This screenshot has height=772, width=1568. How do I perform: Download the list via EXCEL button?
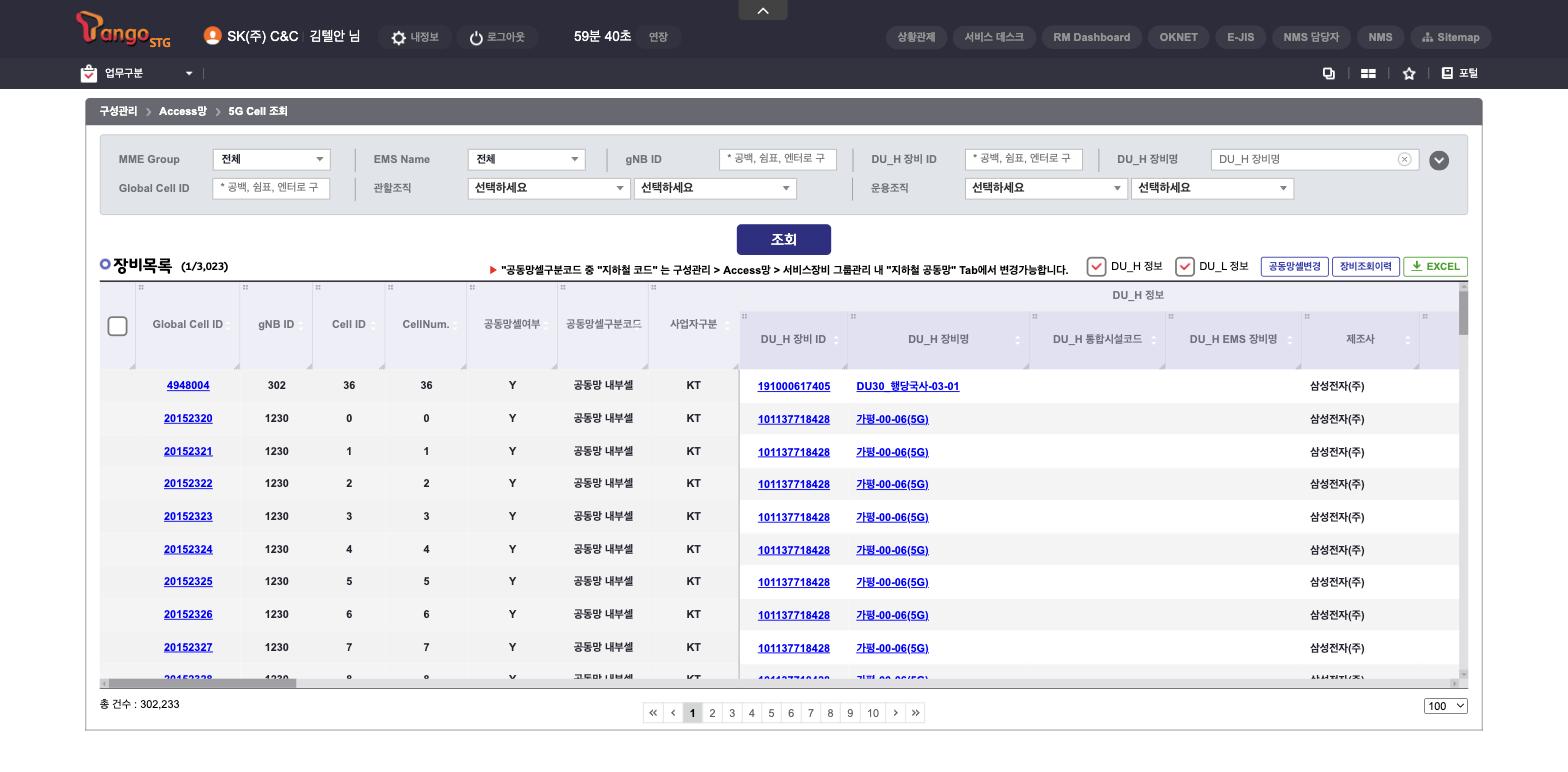coord(1435,266)
